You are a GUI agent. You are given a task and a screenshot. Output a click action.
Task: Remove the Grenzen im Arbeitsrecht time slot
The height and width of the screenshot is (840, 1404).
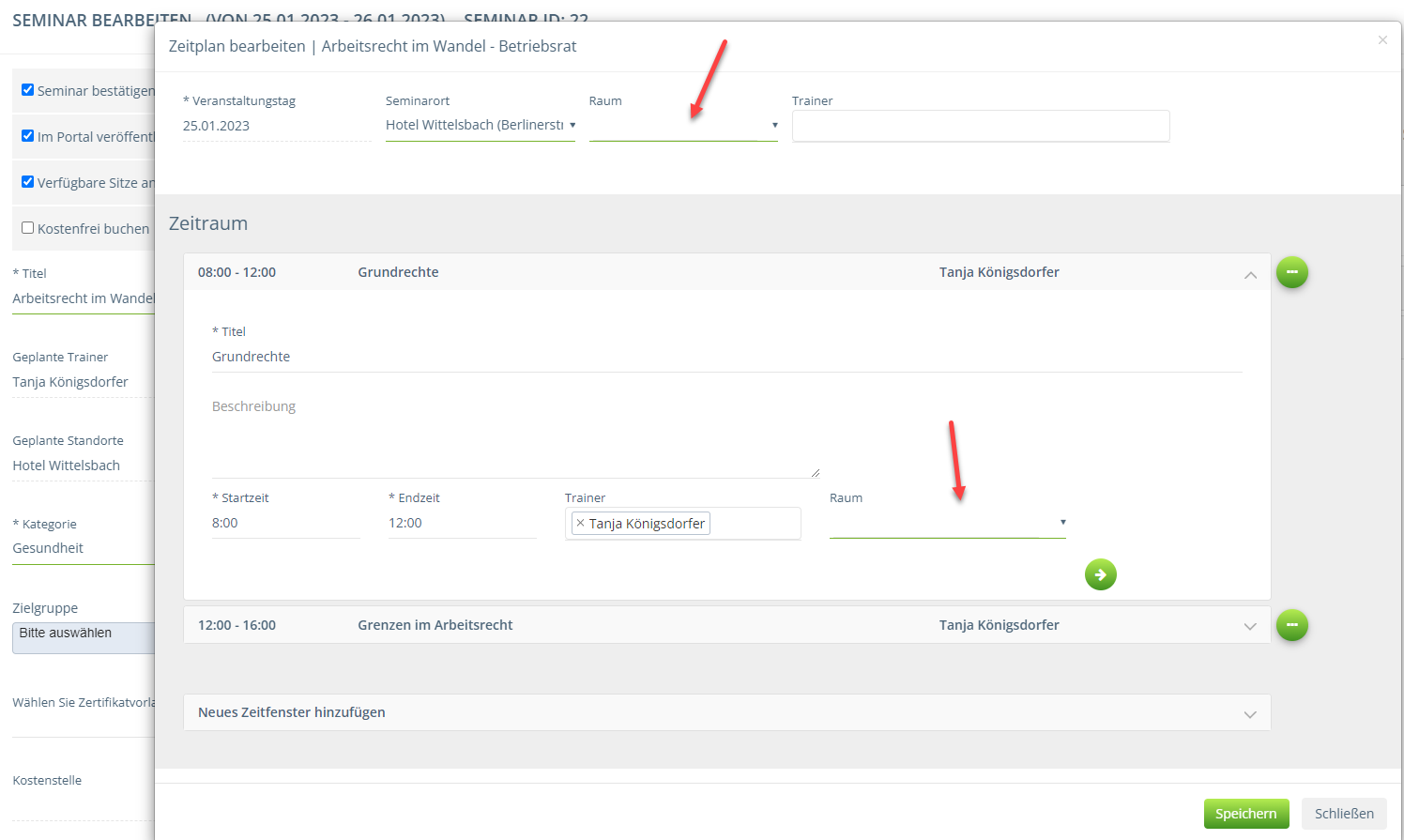pos(1291,625)
